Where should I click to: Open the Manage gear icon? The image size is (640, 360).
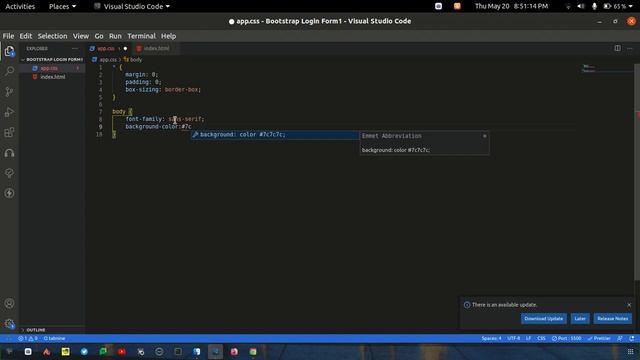[9, 324]
